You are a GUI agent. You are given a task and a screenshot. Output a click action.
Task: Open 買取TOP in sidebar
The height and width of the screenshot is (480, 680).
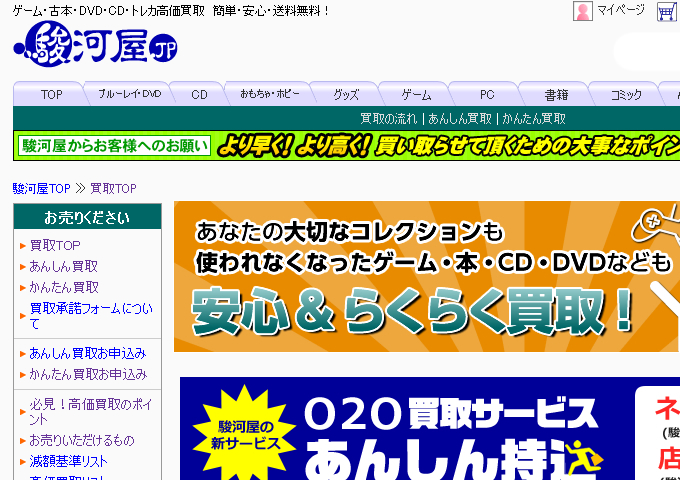tap(55, 245)
